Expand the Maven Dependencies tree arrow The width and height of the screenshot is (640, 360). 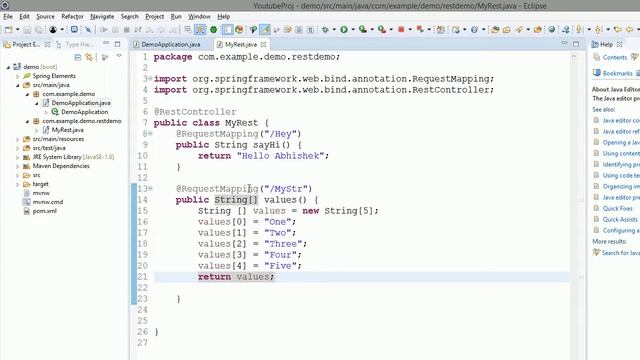[18, 166]
